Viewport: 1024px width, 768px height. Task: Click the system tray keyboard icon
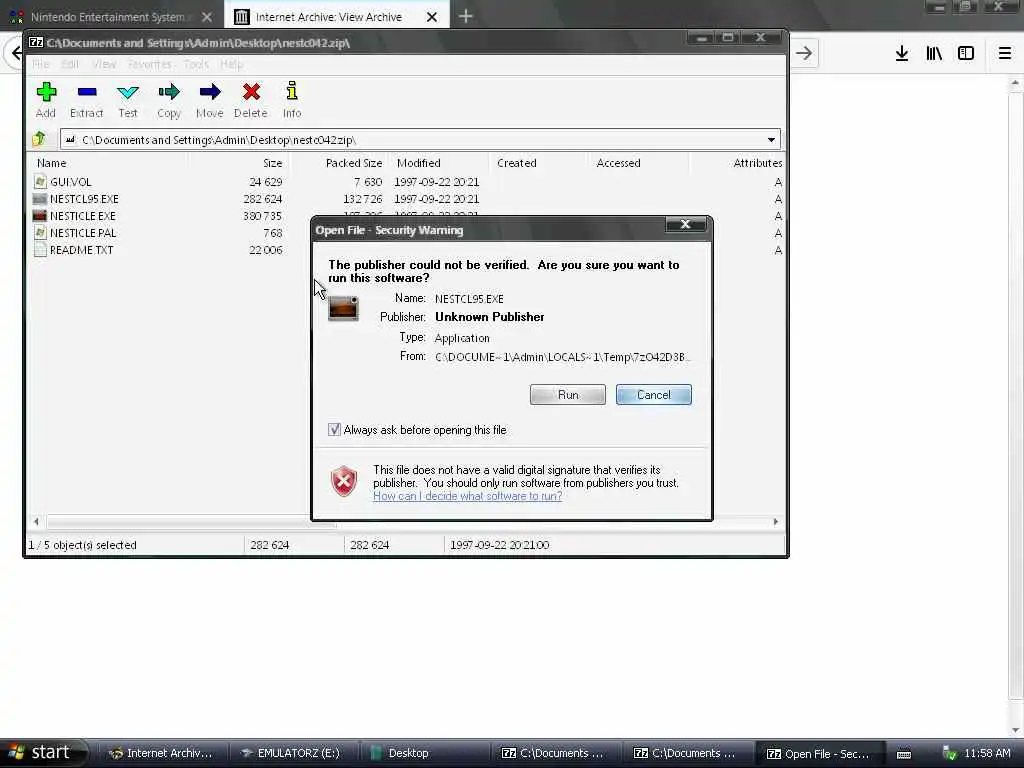[904, 754]
